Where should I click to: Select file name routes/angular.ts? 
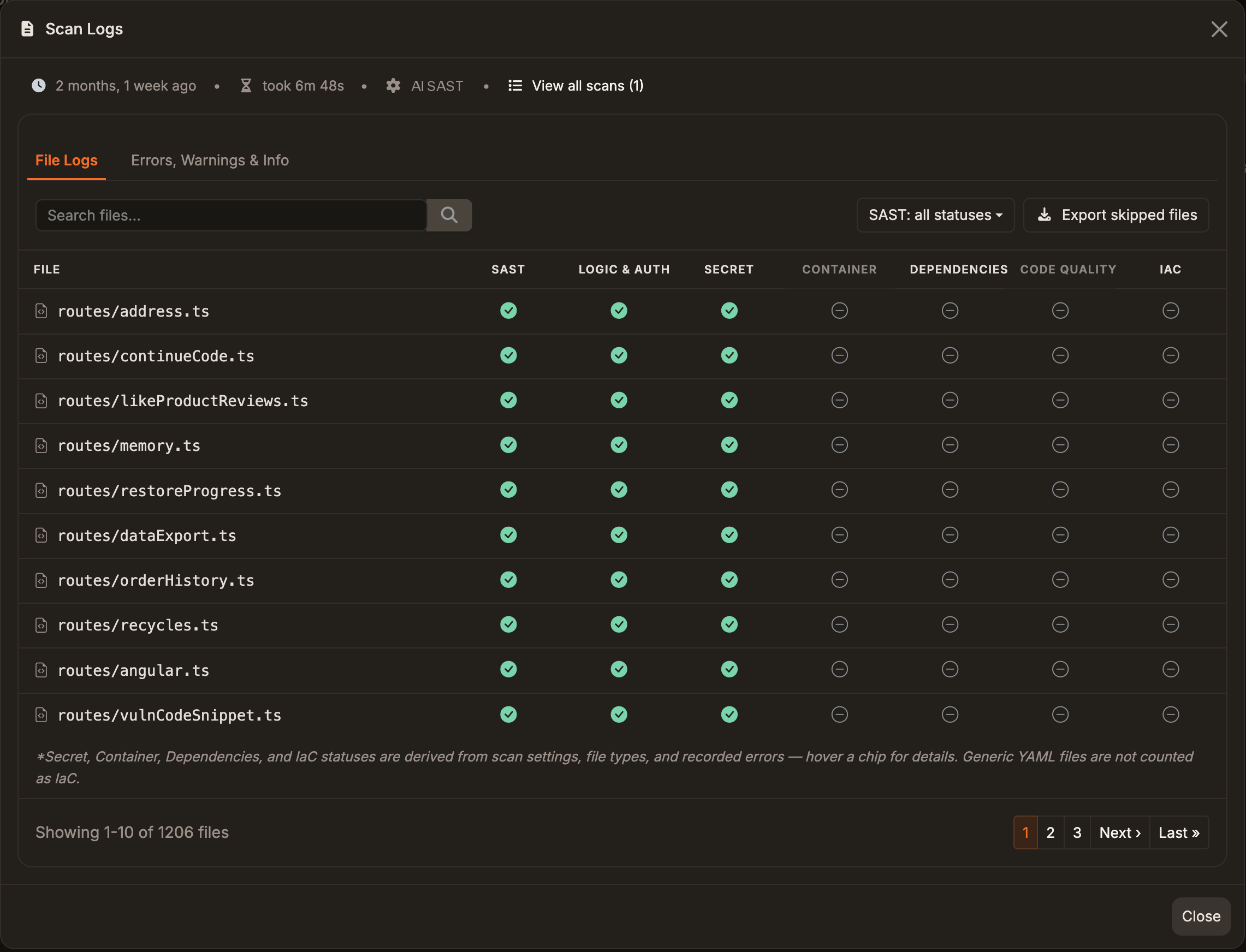(134, 670)
